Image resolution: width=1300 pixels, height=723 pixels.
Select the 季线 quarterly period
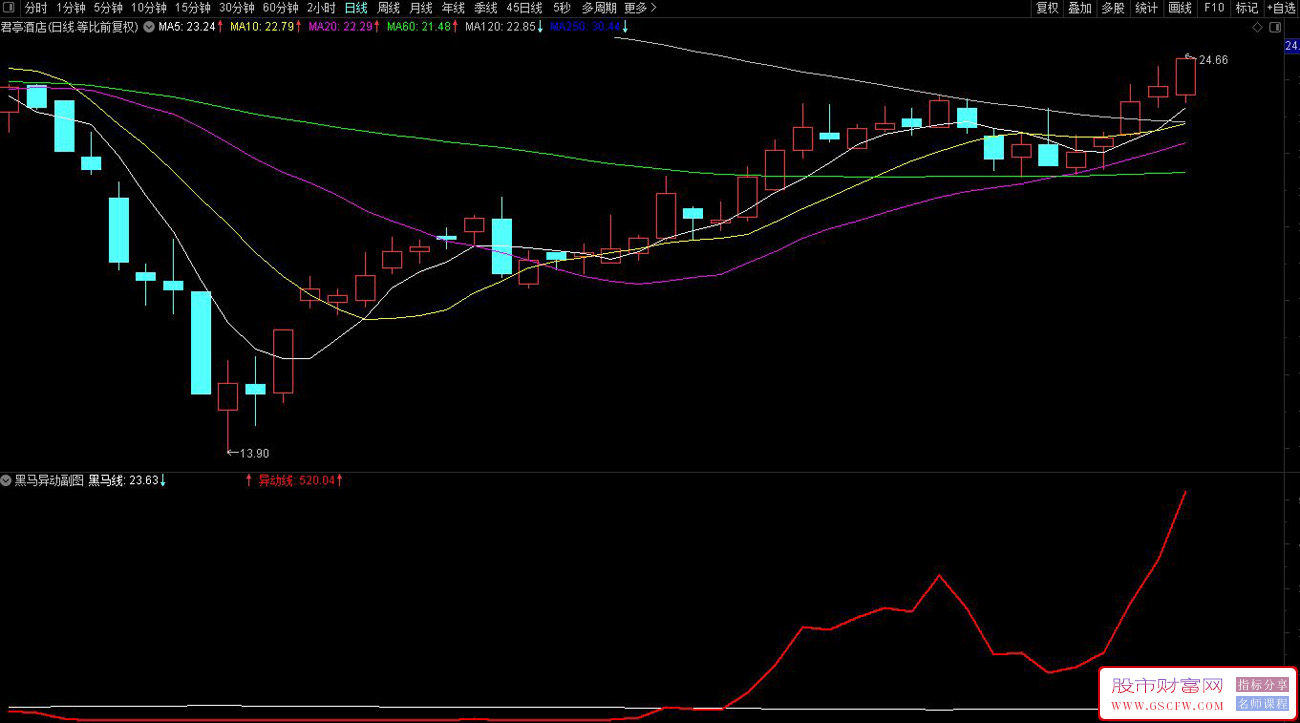[x=486, y=8]
